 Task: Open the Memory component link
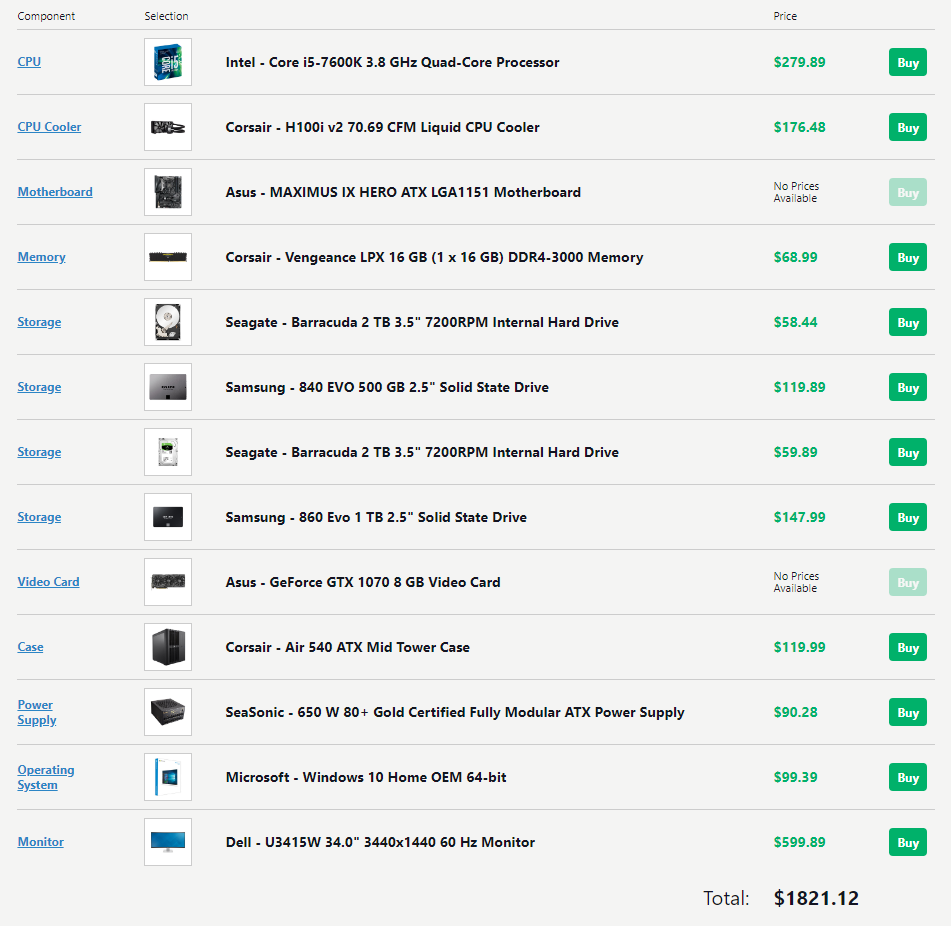41,257
